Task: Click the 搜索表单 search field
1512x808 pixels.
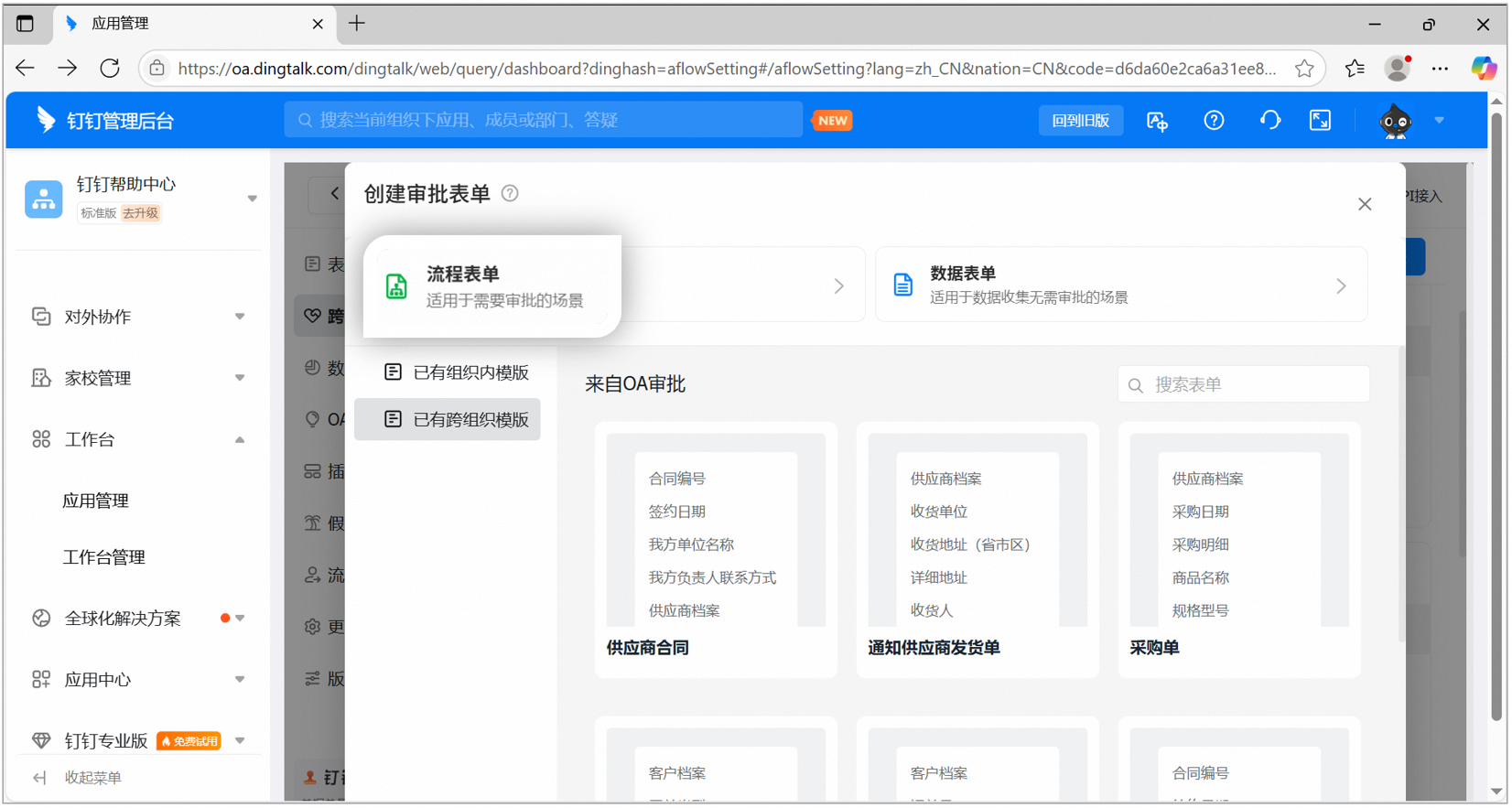Action: tap(1243, 384)
